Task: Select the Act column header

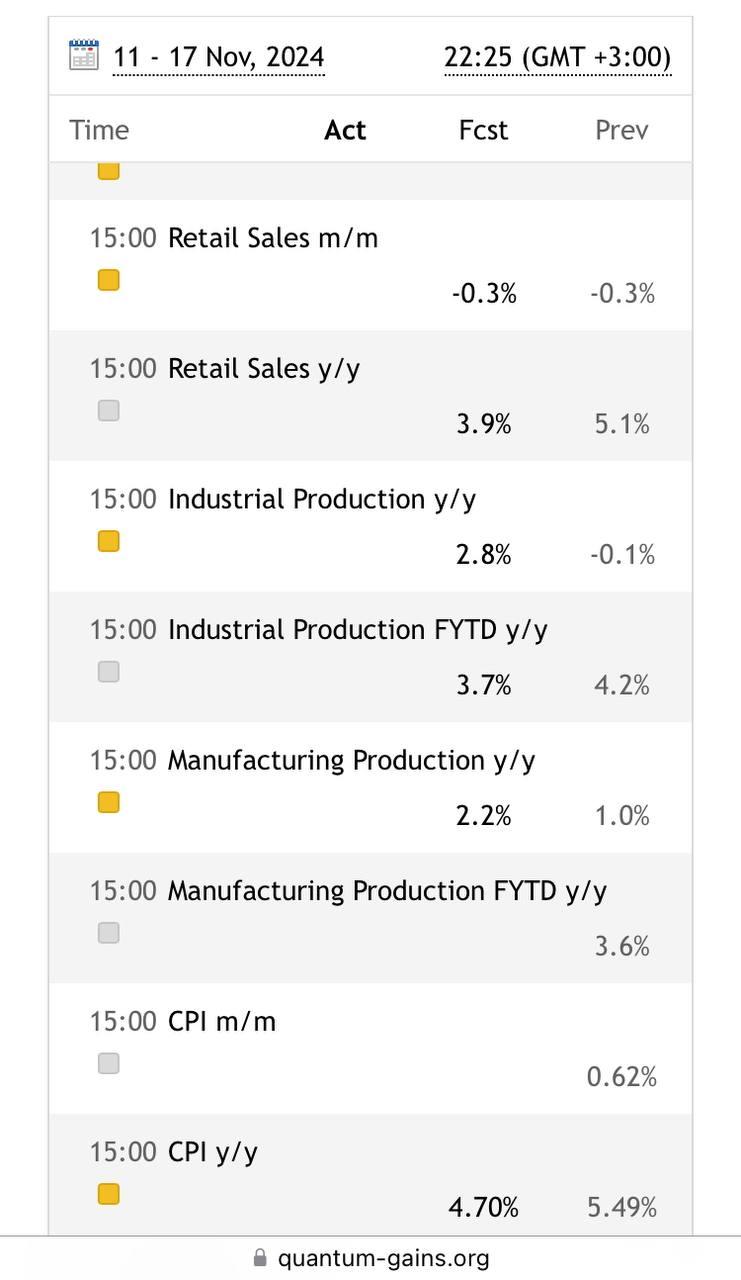Action: 345,130
